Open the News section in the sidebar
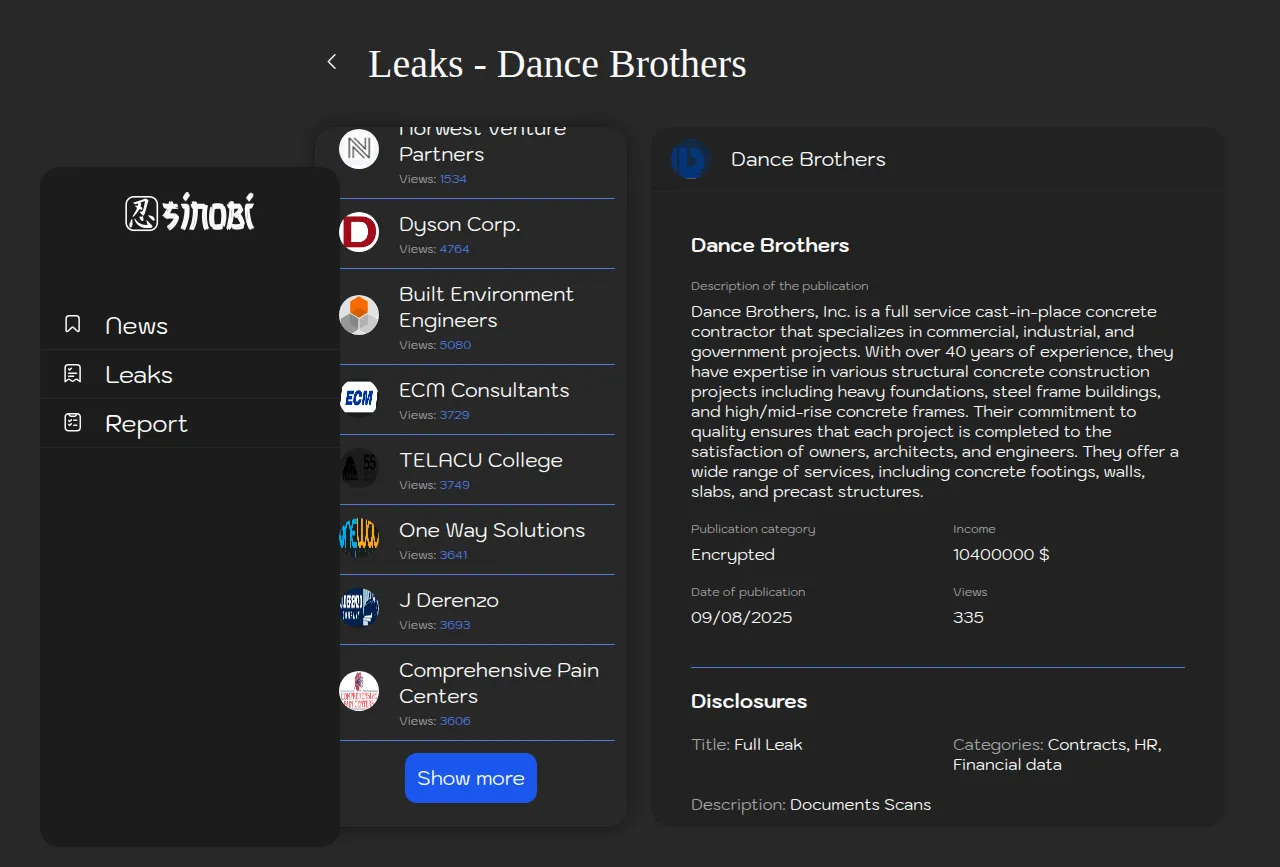 (136, 326)
